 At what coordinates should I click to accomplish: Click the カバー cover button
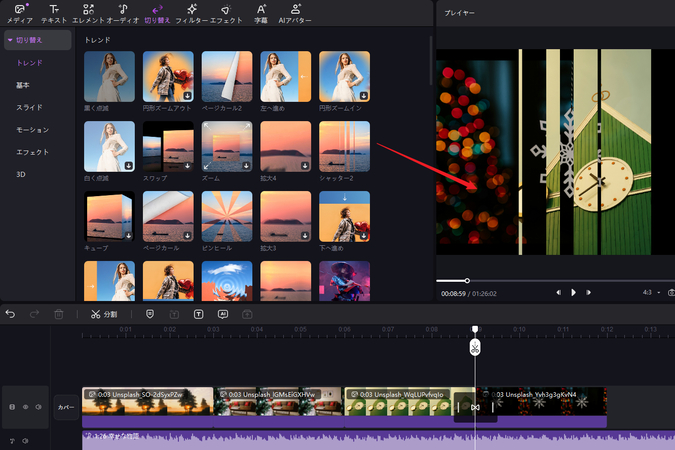coord(66,407)
